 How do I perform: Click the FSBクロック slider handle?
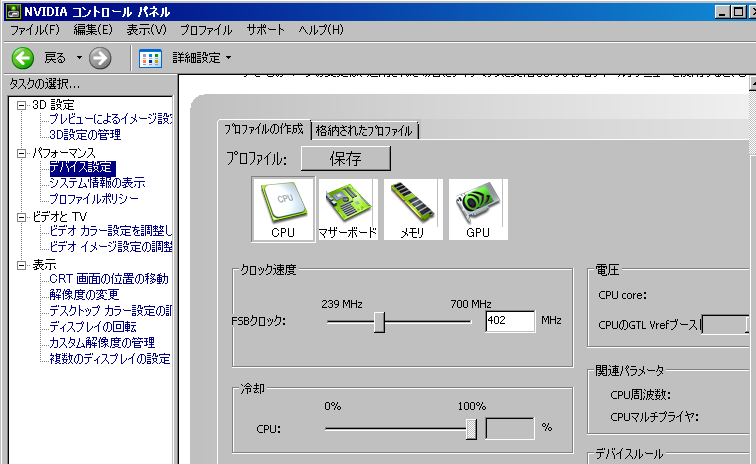(379, 322)
